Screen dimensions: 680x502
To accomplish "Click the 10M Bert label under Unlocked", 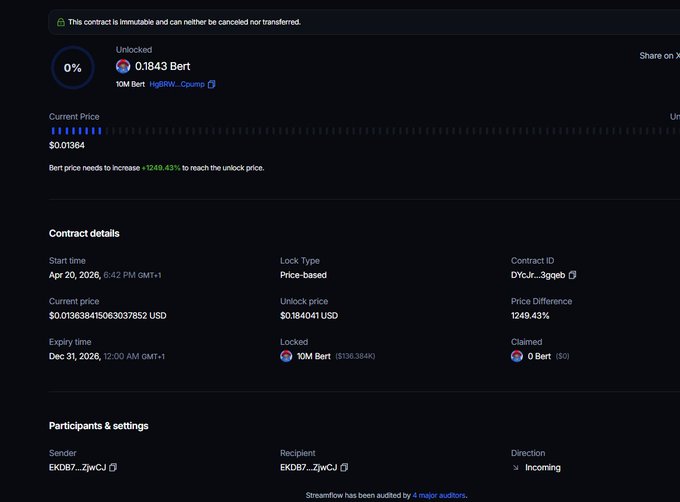I will [x=130, y=84].
